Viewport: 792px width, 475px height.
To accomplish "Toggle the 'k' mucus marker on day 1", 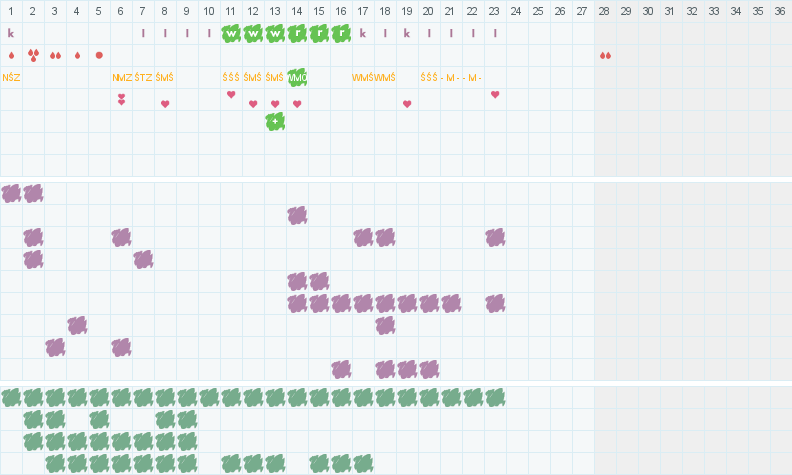I will point(11,33).
